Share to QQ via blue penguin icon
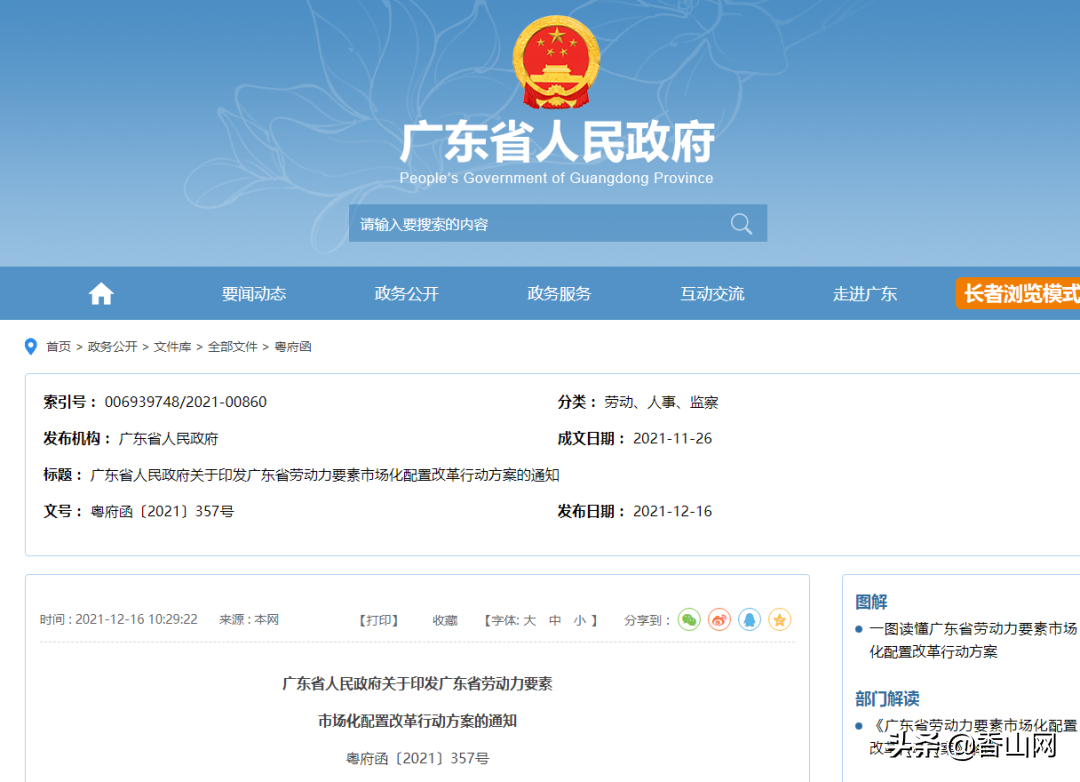 click(x=749, y=620)
